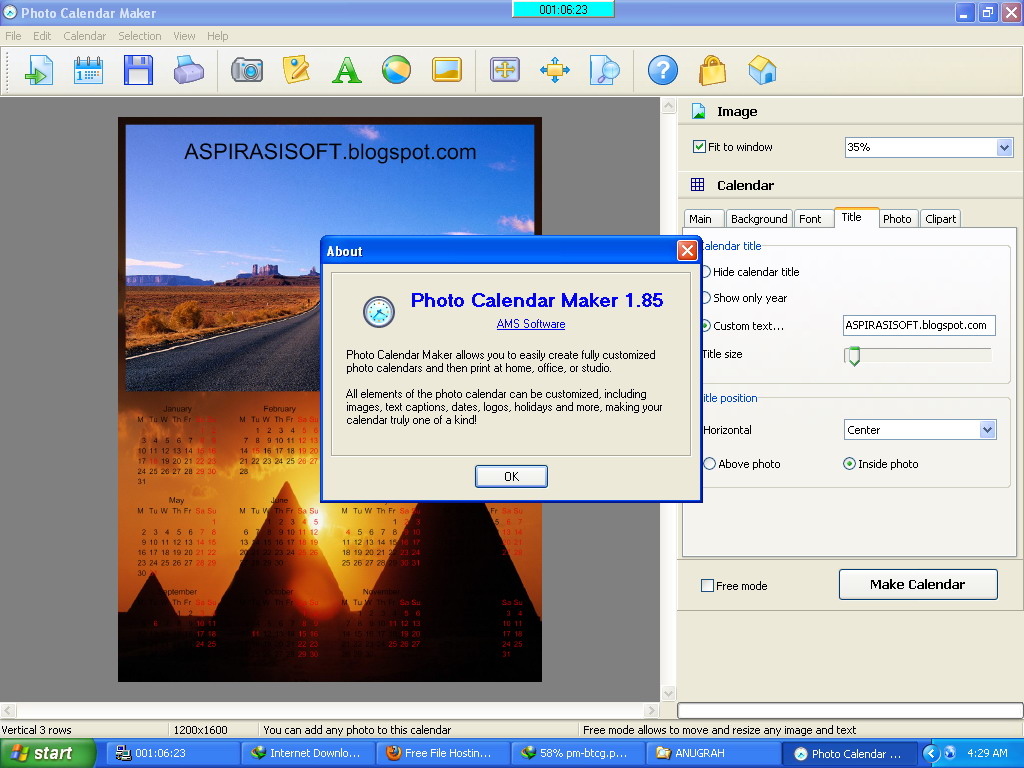Click the calendar preview image
The width and height of the screenshot is (1024, 768).
pos(330,400)
